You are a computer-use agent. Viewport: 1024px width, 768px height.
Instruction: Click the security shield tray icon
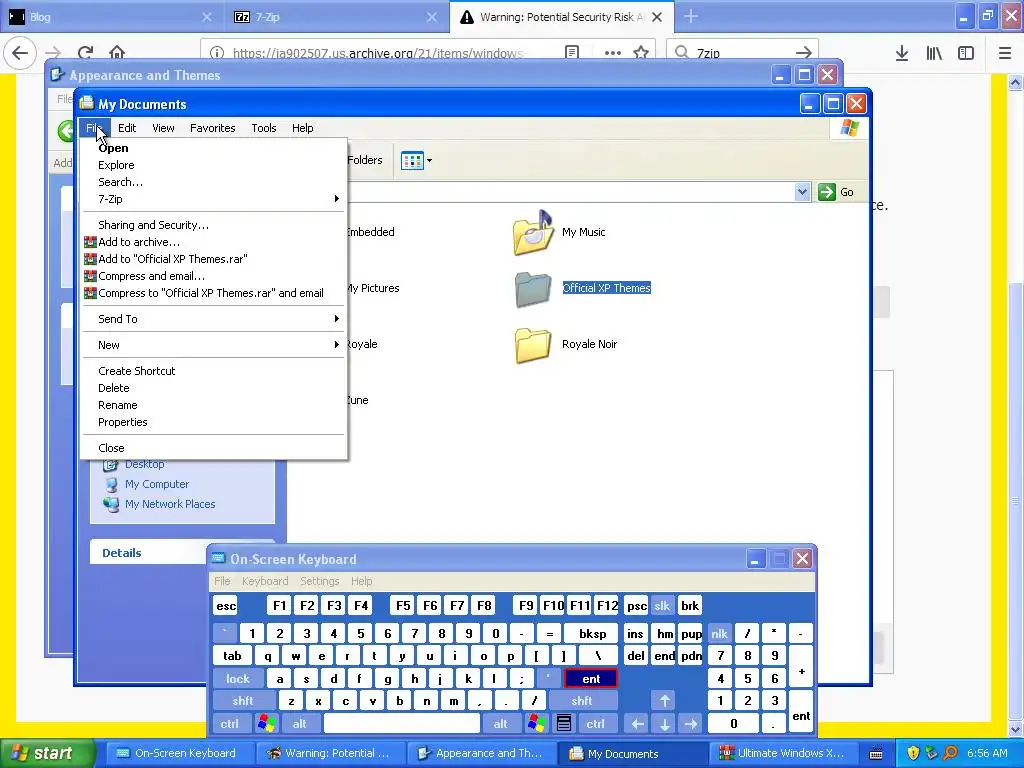913,753
